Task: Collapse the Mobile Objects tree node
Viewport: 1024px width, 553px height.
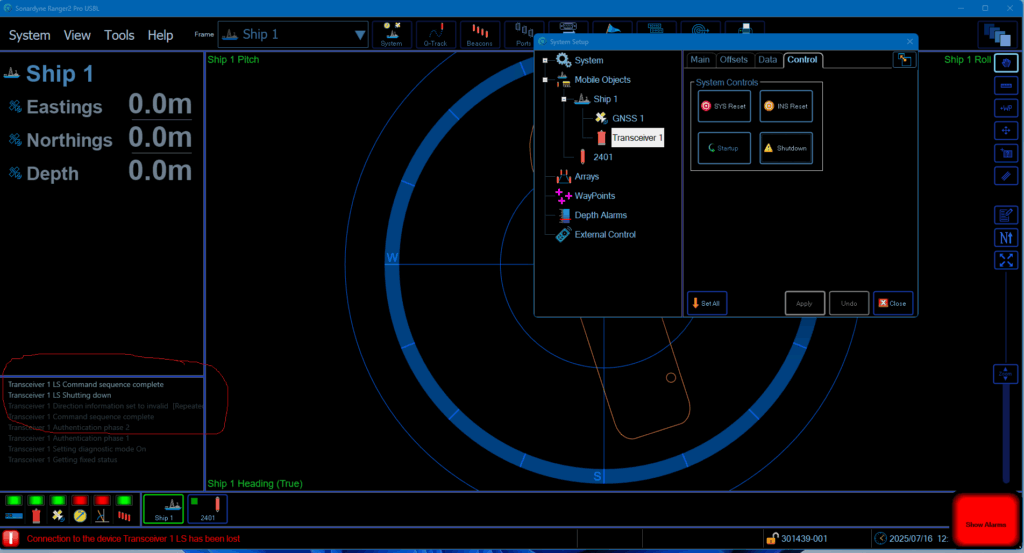Action: tap(545, 80)
